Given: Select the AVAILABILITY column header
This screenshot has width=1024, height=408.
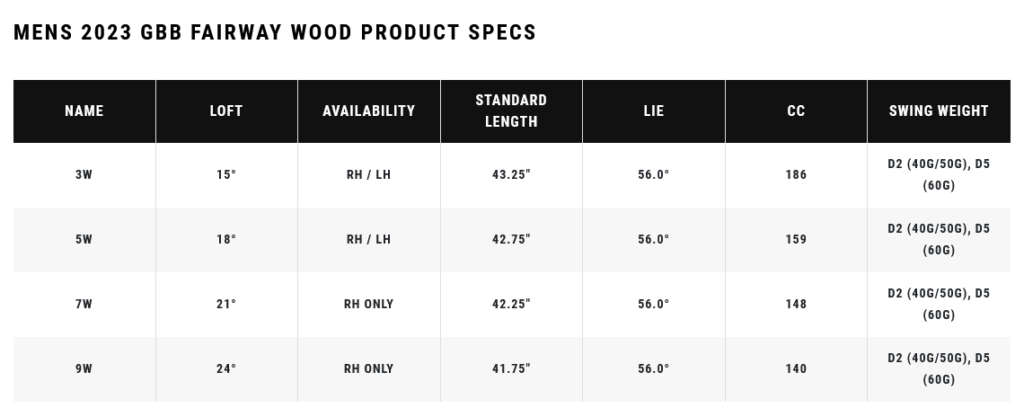Looking at the screenshot, I should [369, 111].
